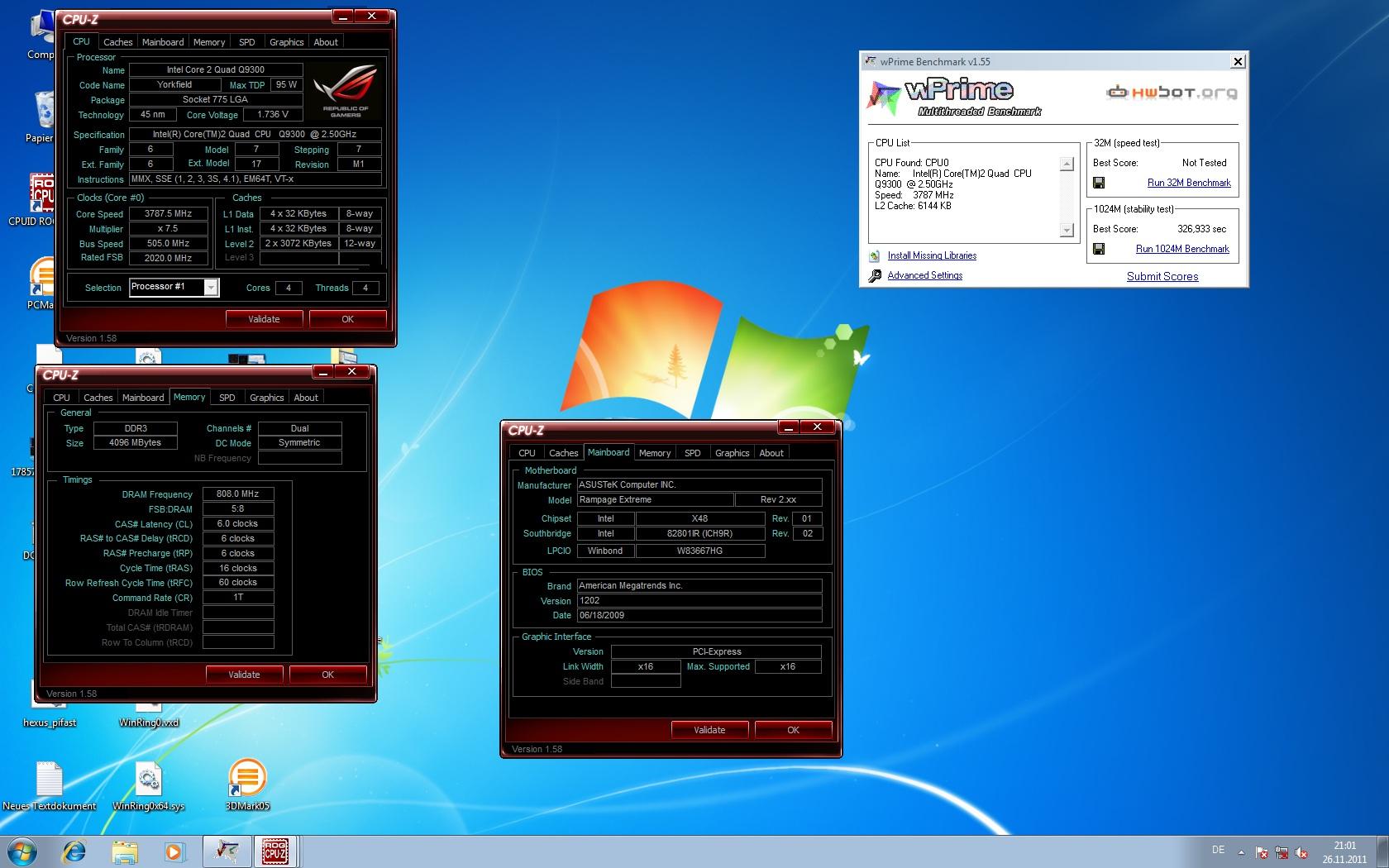Open SPD tab in Memory CPU-Z window
1389x868 pixels.
click(x=227, y=398)
